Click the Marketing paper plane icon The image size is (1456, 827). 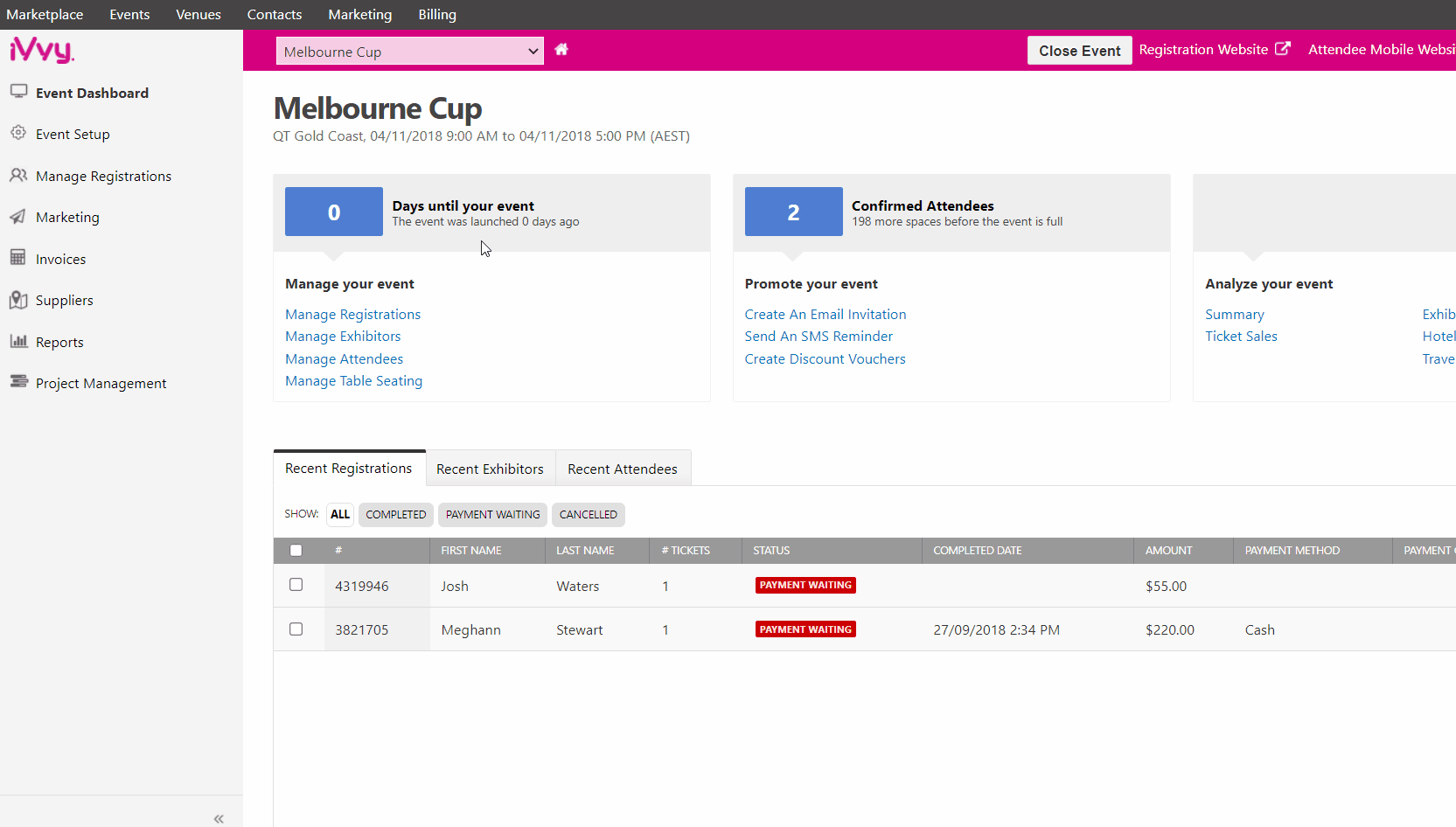tap(17, 217)
